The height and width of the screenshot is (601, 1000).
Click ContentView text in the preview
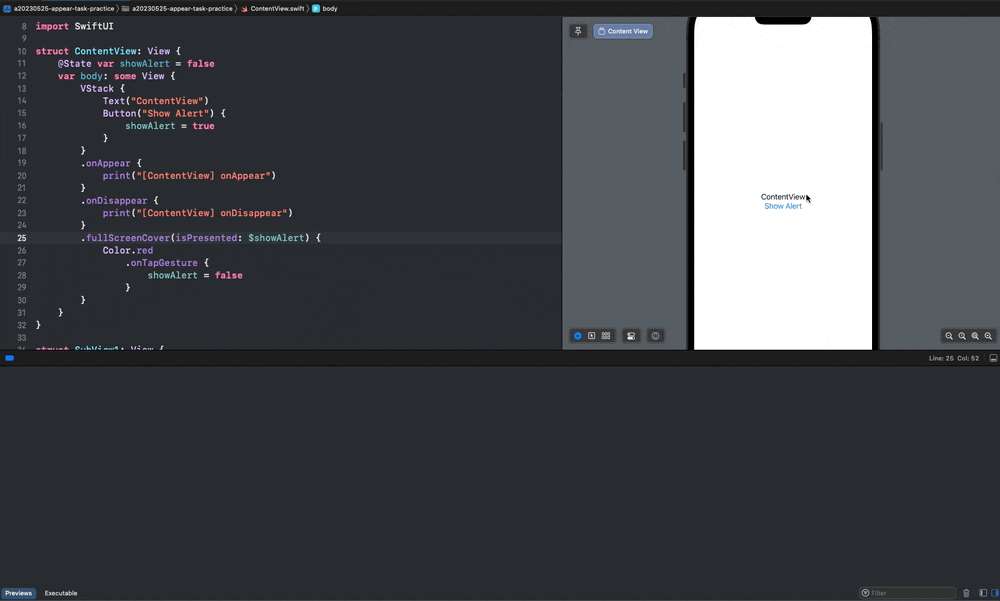(783, 197)
